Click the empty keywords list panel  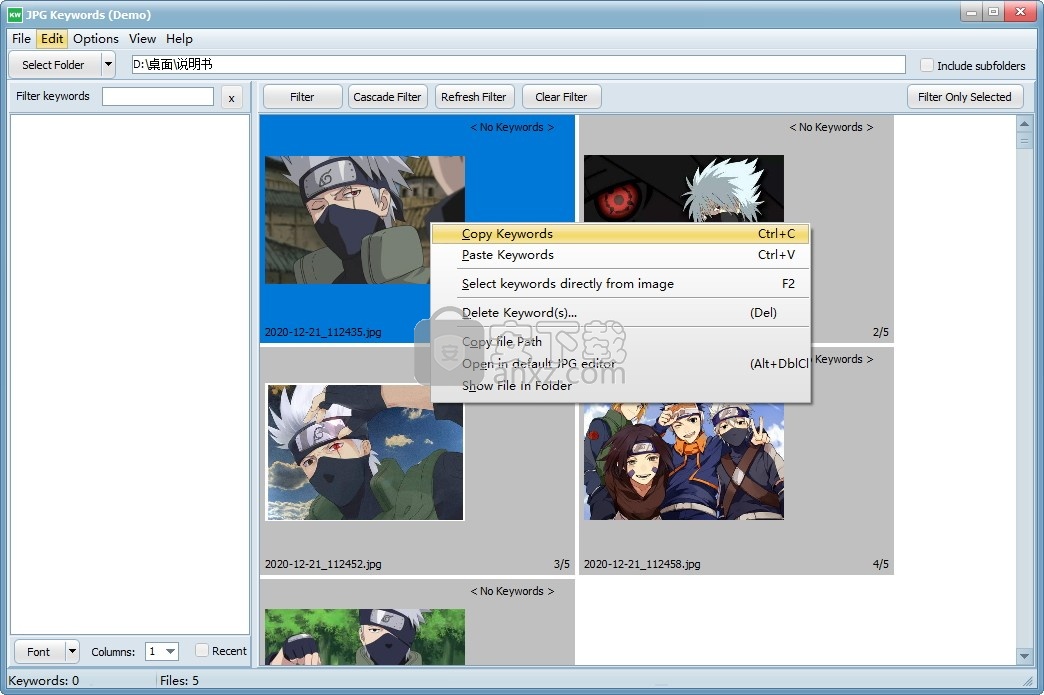click(x=130, y=373)
